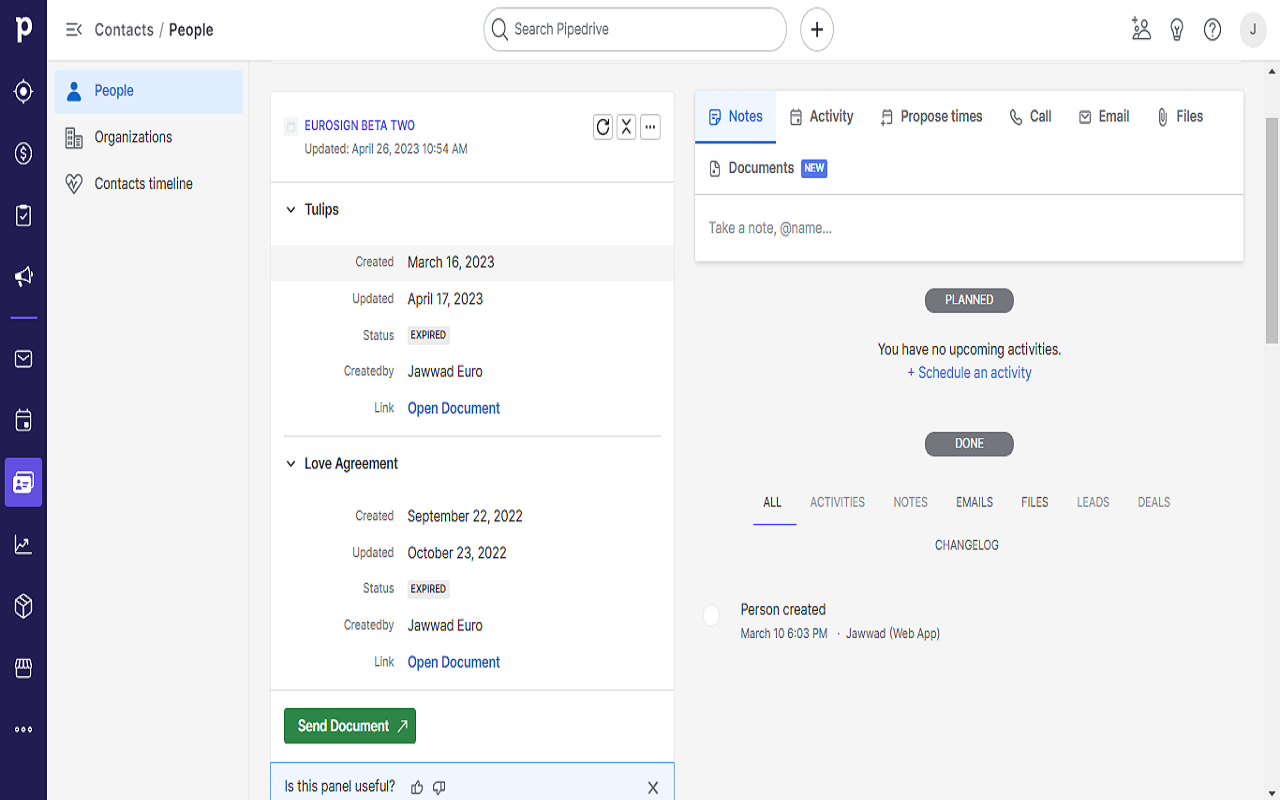Open Insights chart icon in sidebar
The image size is (1280, 800).
coord(23,544)
